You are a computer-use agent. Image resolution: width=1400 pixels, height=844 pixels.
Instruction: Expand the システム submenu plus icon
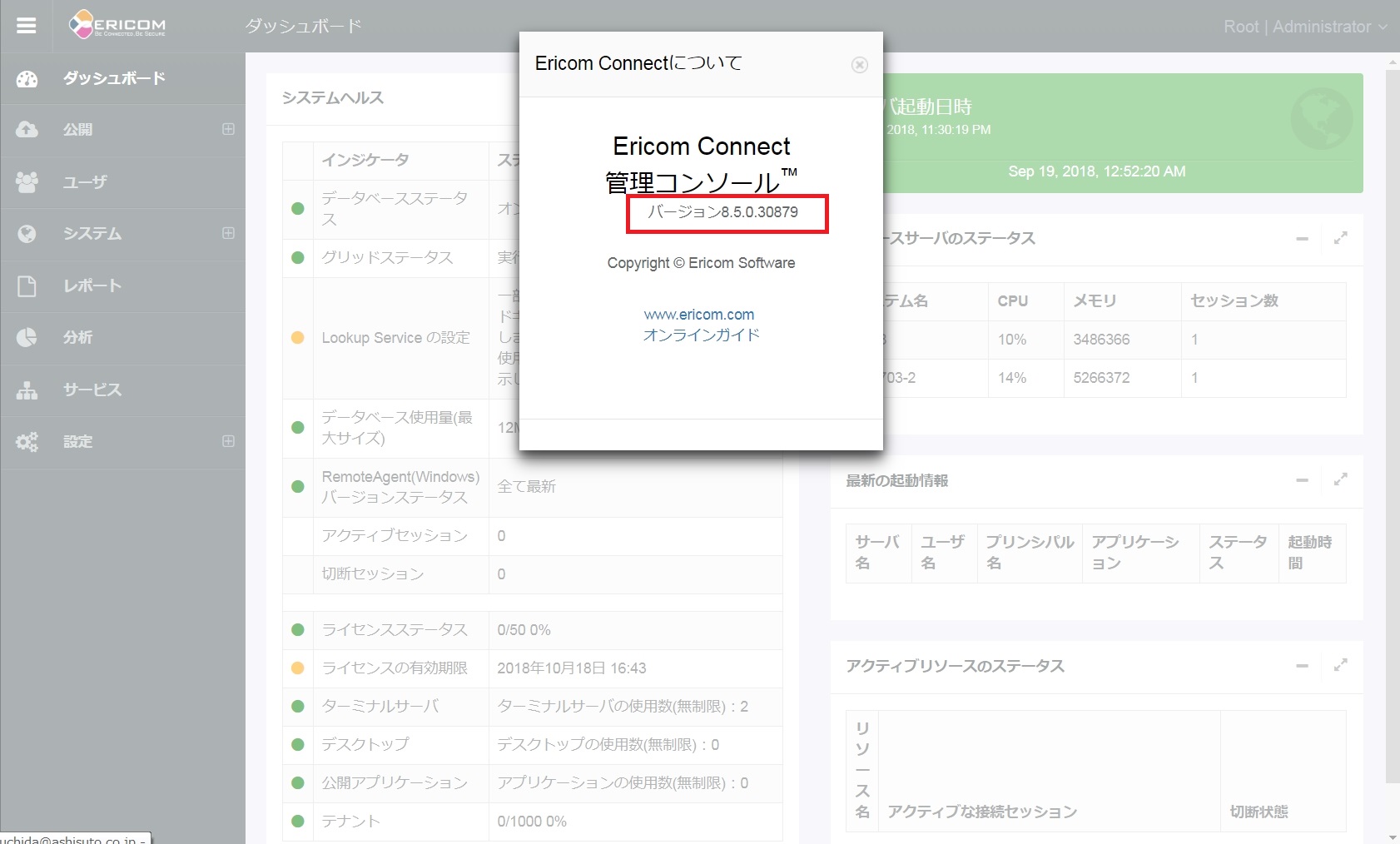[x=228, y=234]
